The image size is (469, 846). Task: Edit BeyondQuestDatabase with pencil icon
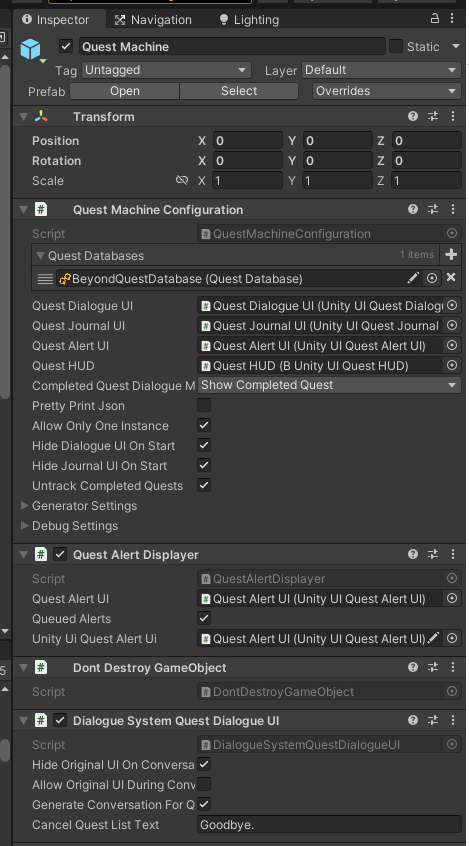pos(413,278)
